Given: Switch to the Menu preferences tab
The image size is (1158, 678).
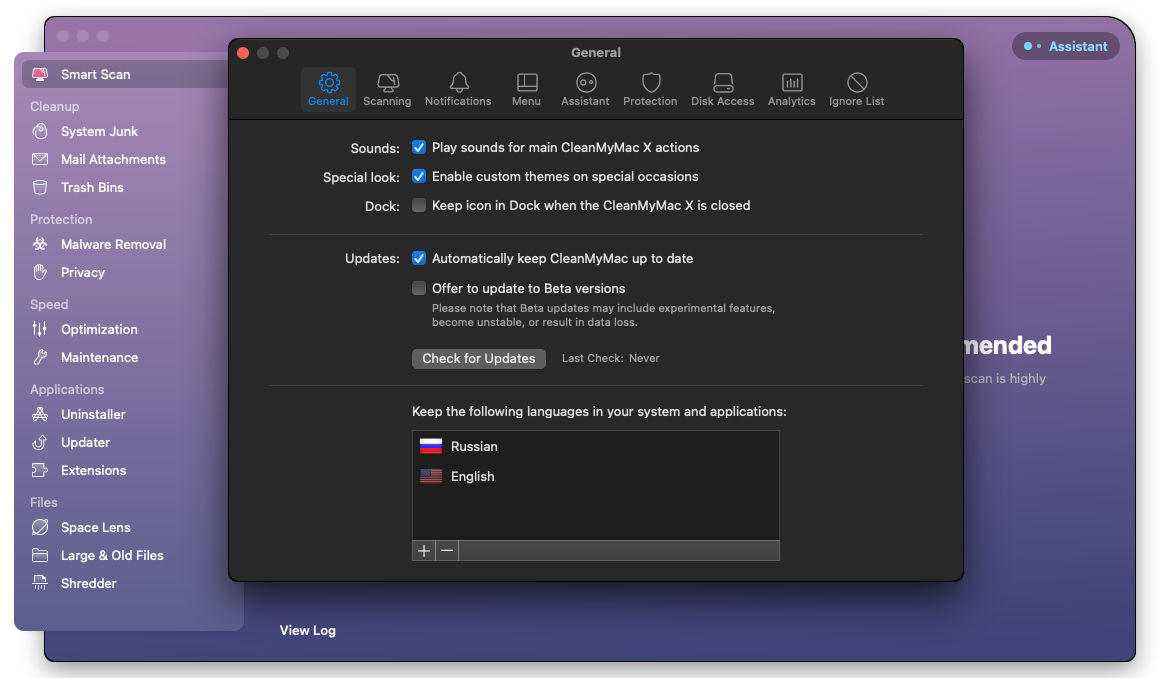Looking at the screenshot, I should (x=526, y=89).
